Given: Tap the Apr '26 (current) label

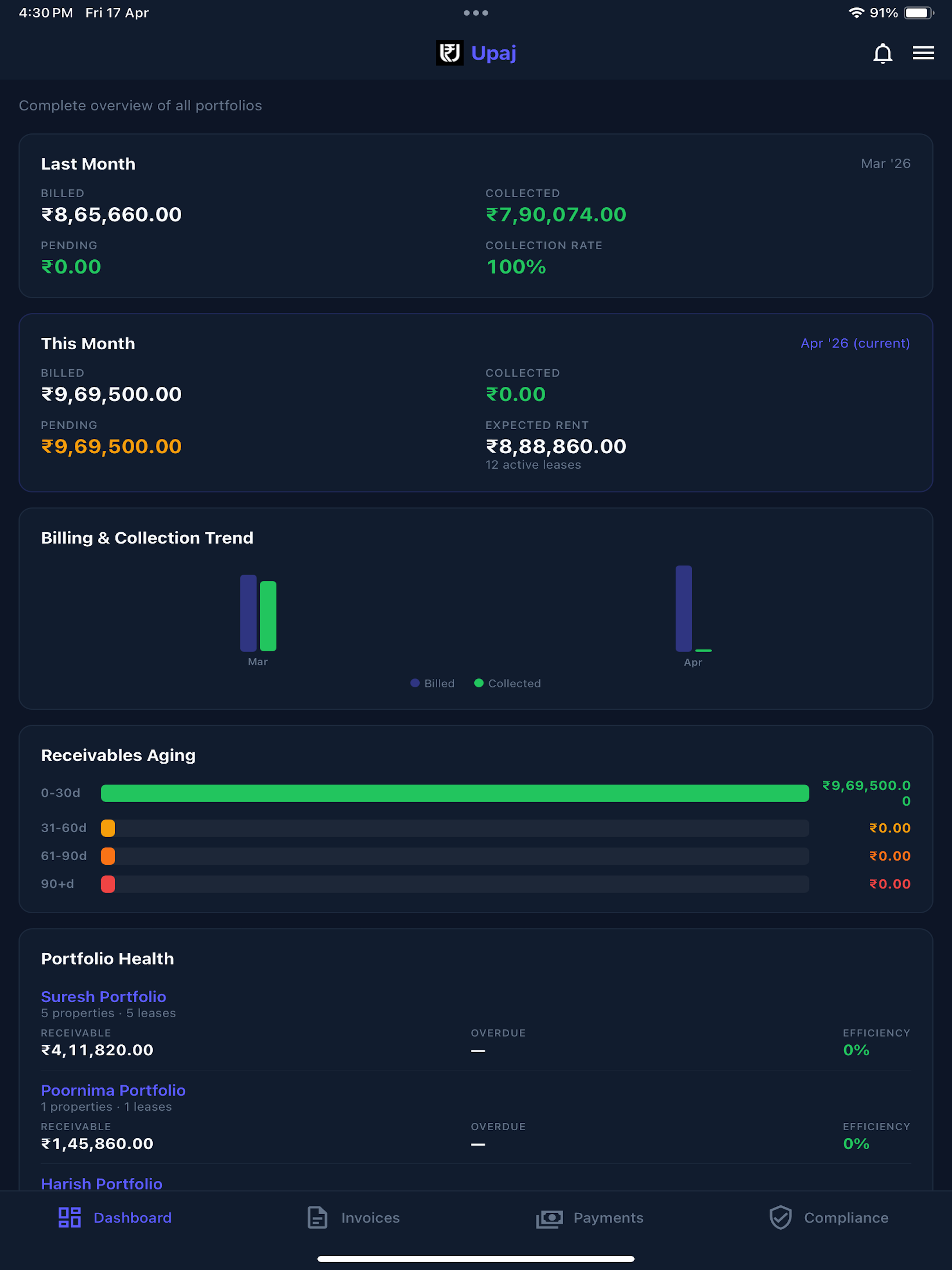Looking at the screenshot, I should (855, 343).
